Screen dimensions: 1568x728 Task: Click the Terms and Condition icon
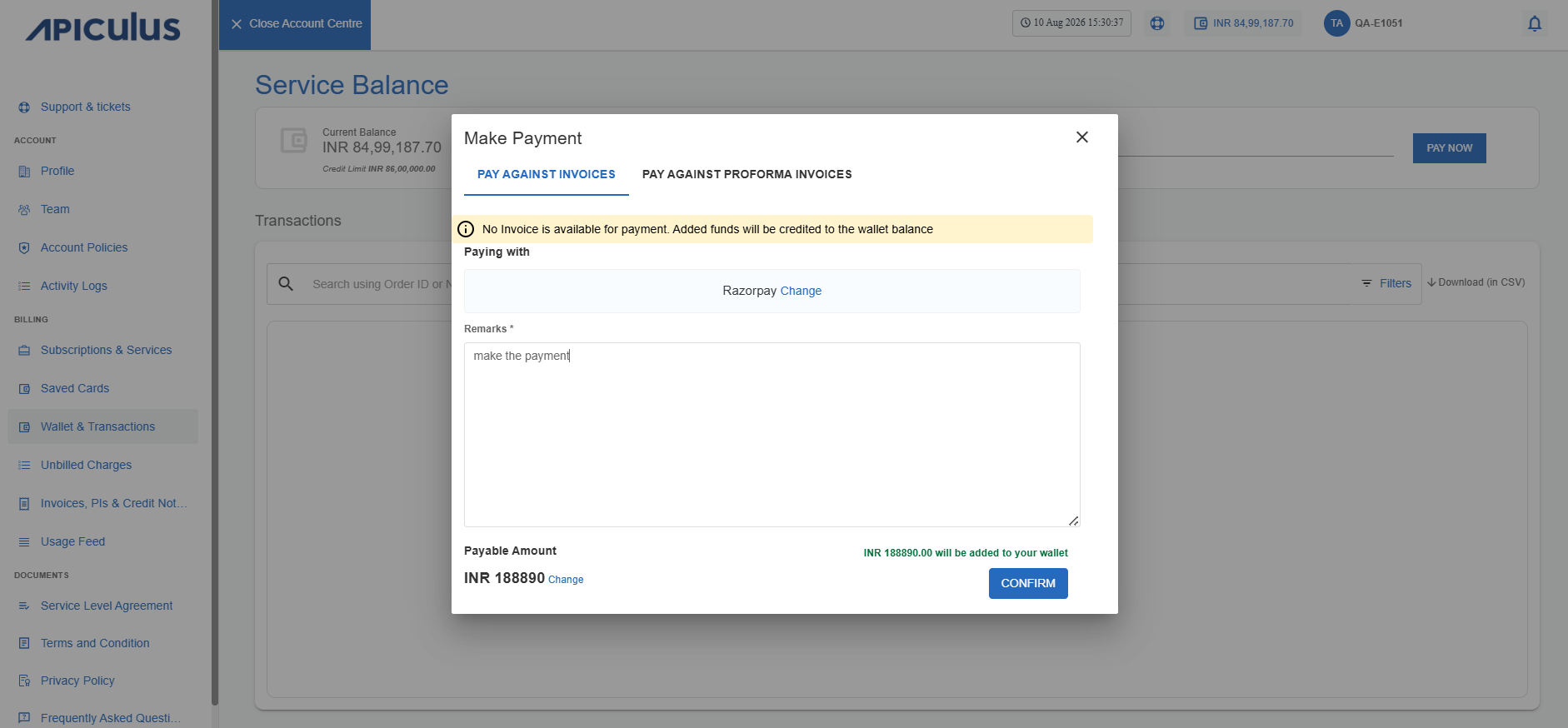(24, 644)
